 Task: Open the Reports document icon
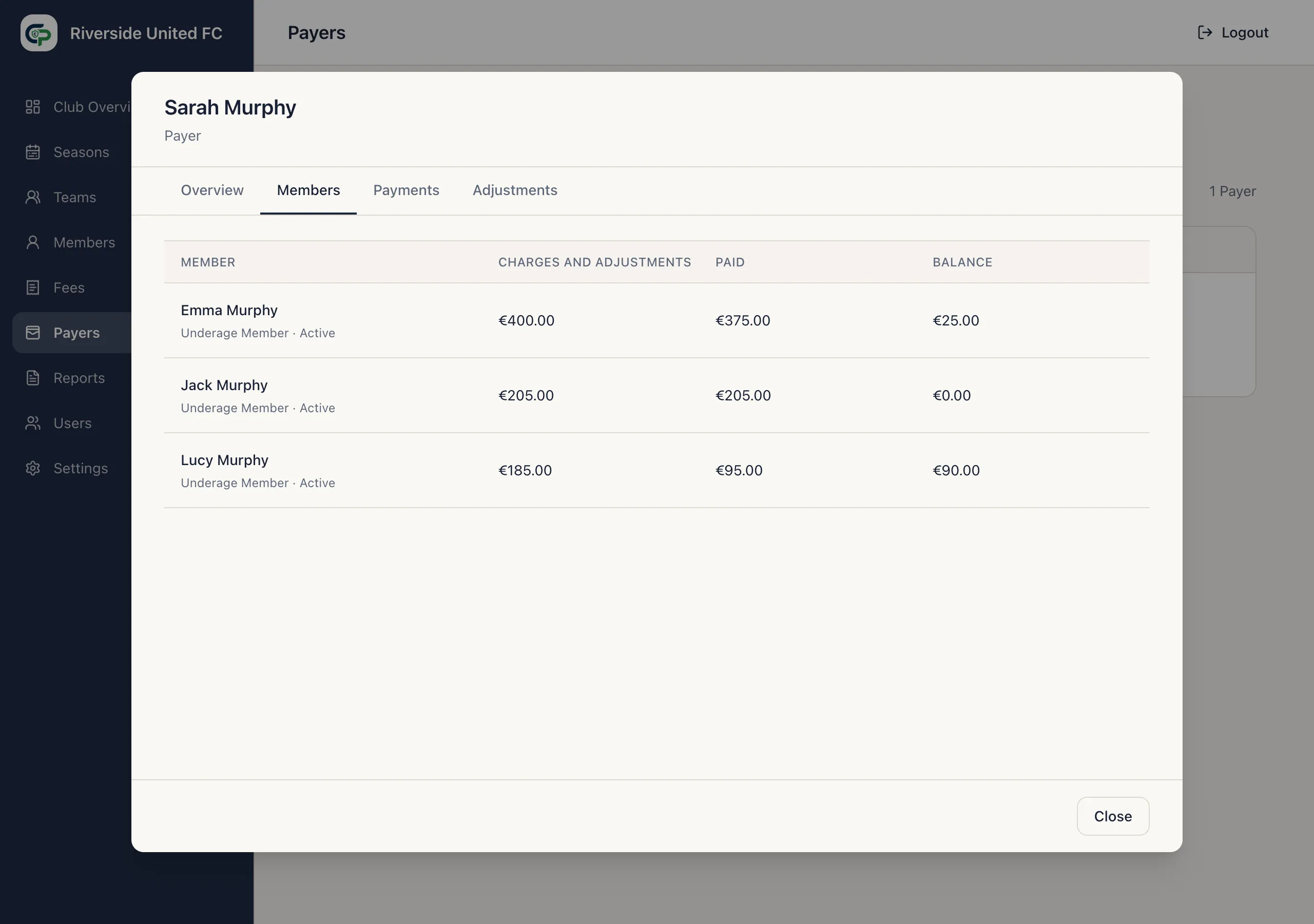tap(33, 378)
